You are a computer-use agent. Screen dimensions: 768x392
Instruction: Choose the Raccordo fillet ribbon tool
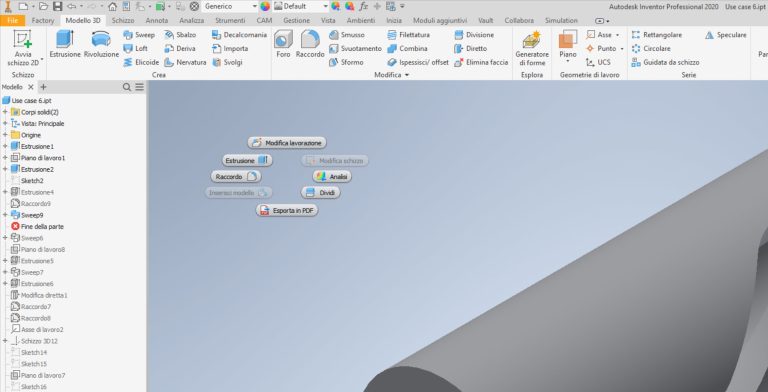tap(310, 44)
